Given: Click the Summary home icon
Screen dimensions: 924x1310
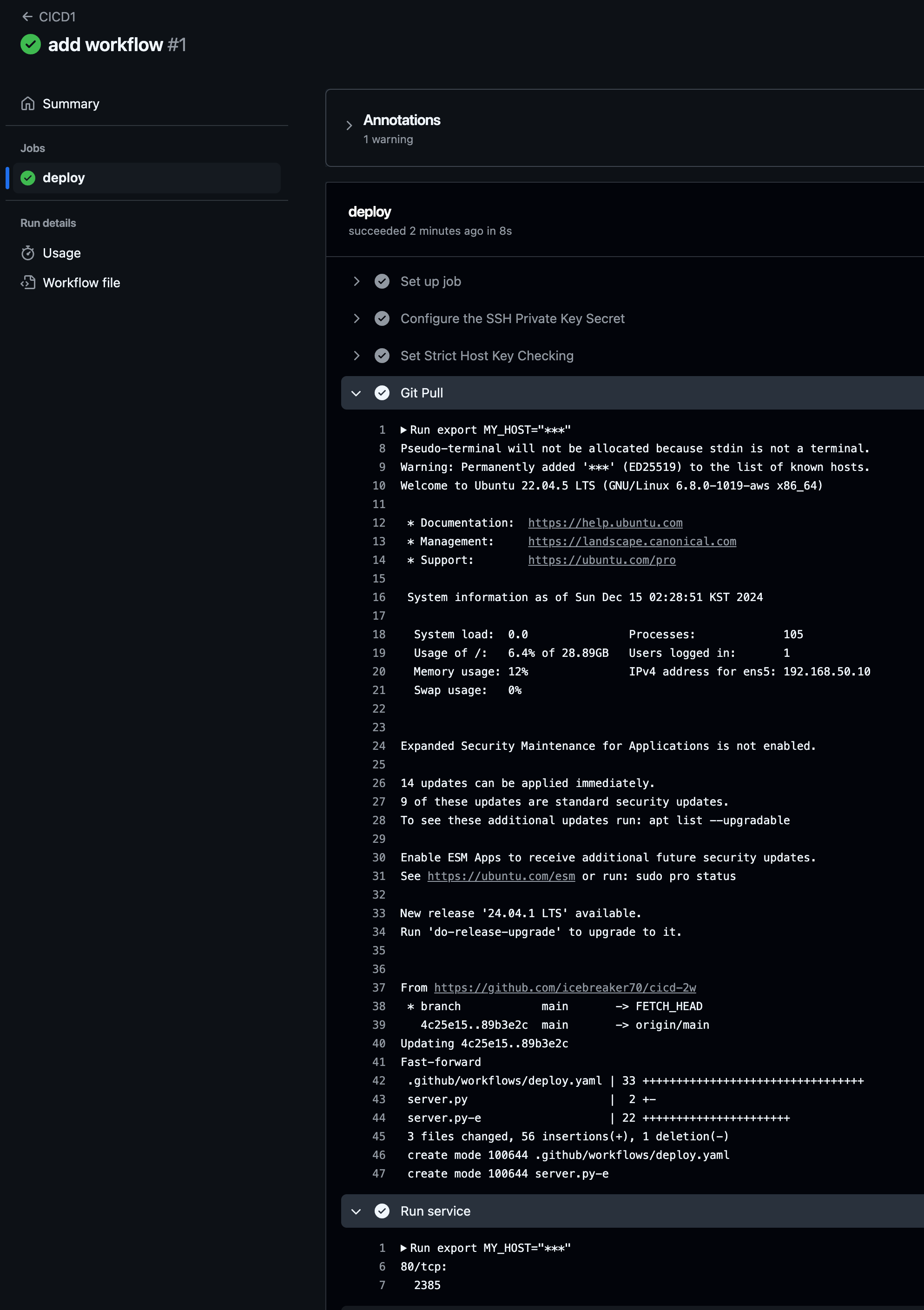Looking at the screenshot, I should pyautogui.click(x=27, y=103).
